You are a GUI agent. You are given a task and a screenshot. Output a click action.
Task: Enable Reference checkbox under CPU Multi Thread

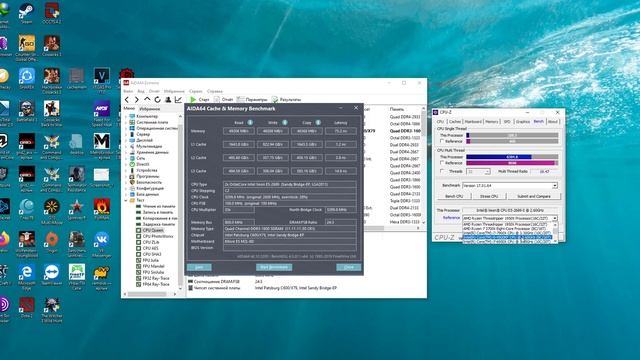point(442,163)
